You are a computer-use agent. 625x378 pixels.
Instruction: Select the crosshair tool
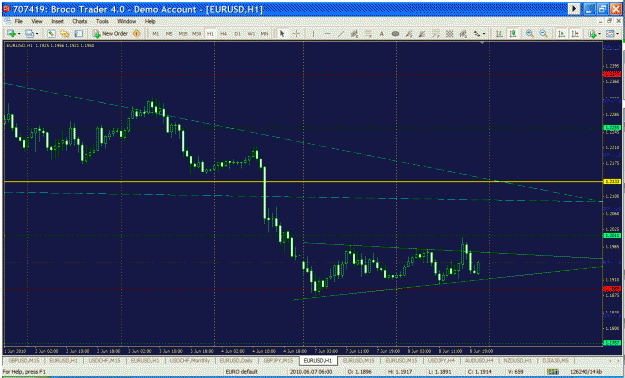pos(296,34)
